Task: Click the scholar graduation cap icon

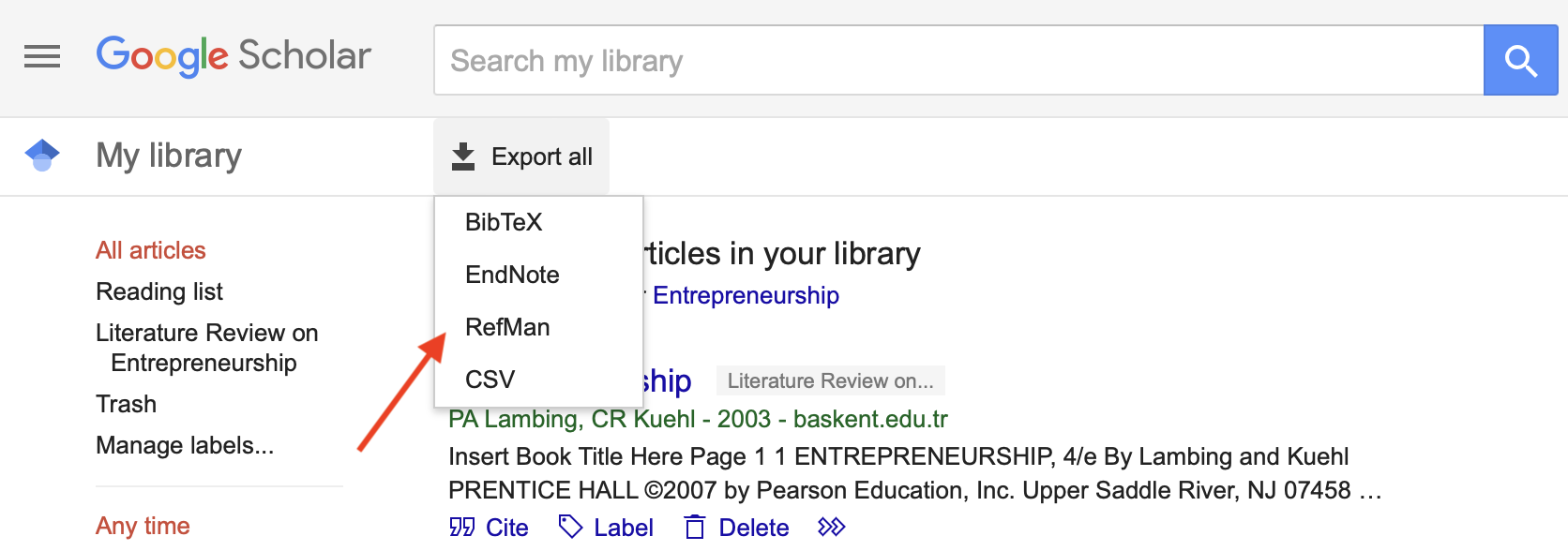Action: (42, 155)
